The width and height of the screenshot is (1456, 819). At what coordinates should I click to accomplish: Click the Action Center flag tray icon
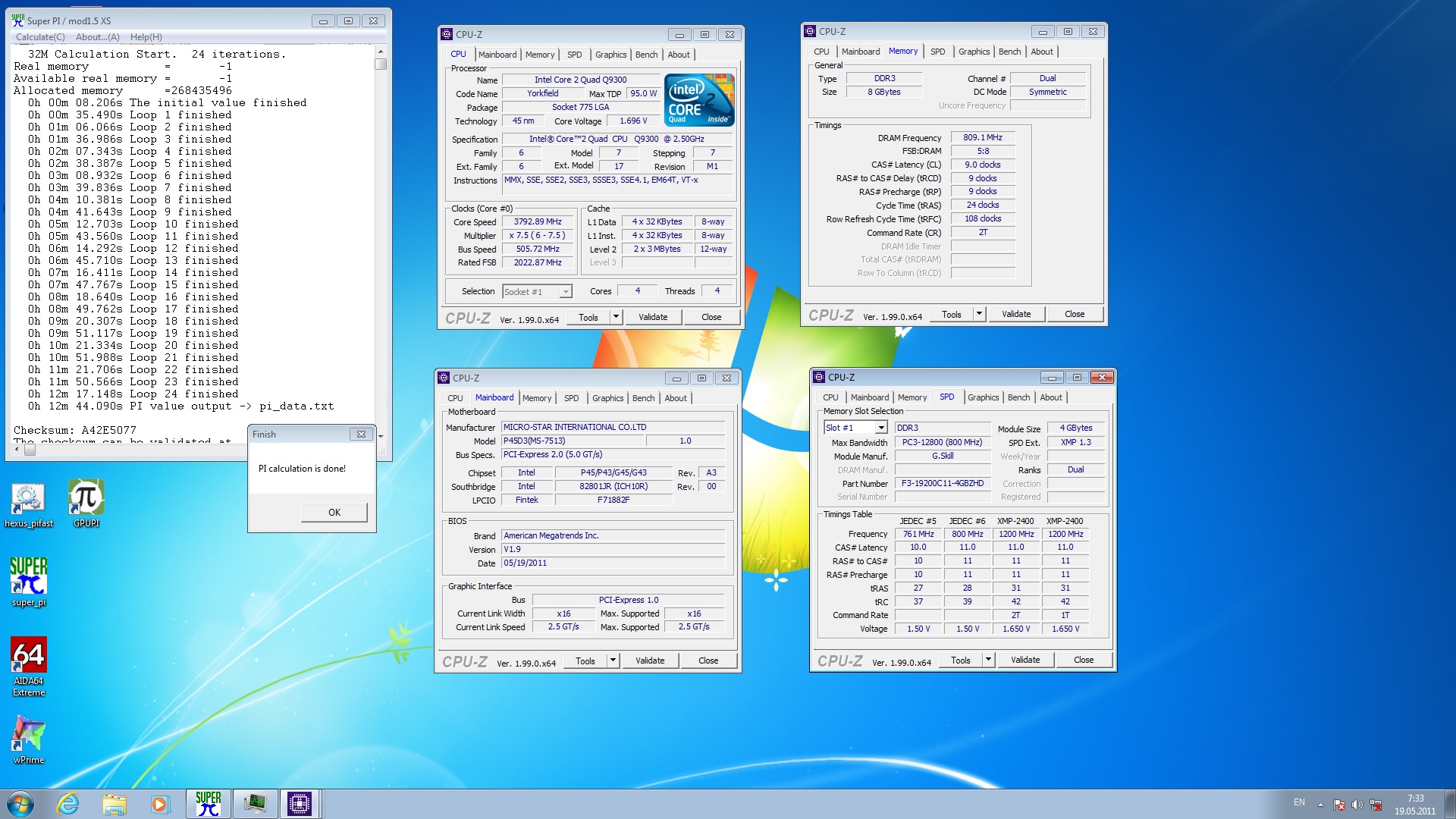coord(1339,805)
